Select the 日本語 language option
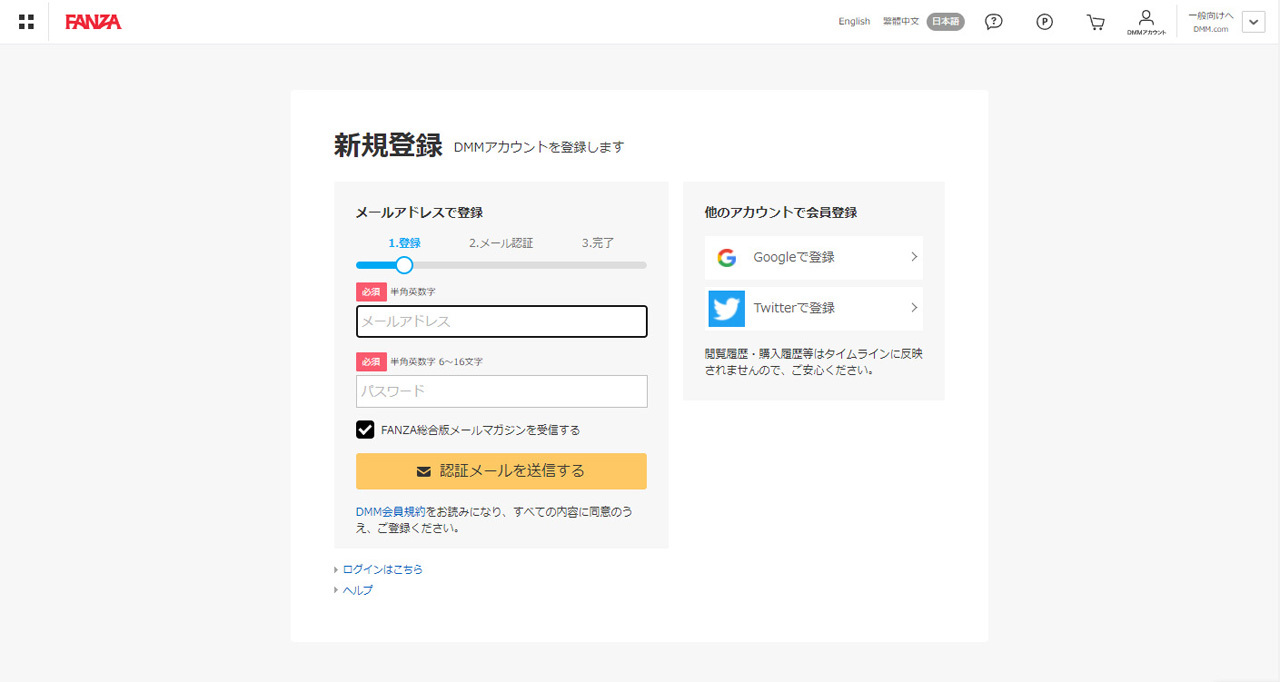 945,22
